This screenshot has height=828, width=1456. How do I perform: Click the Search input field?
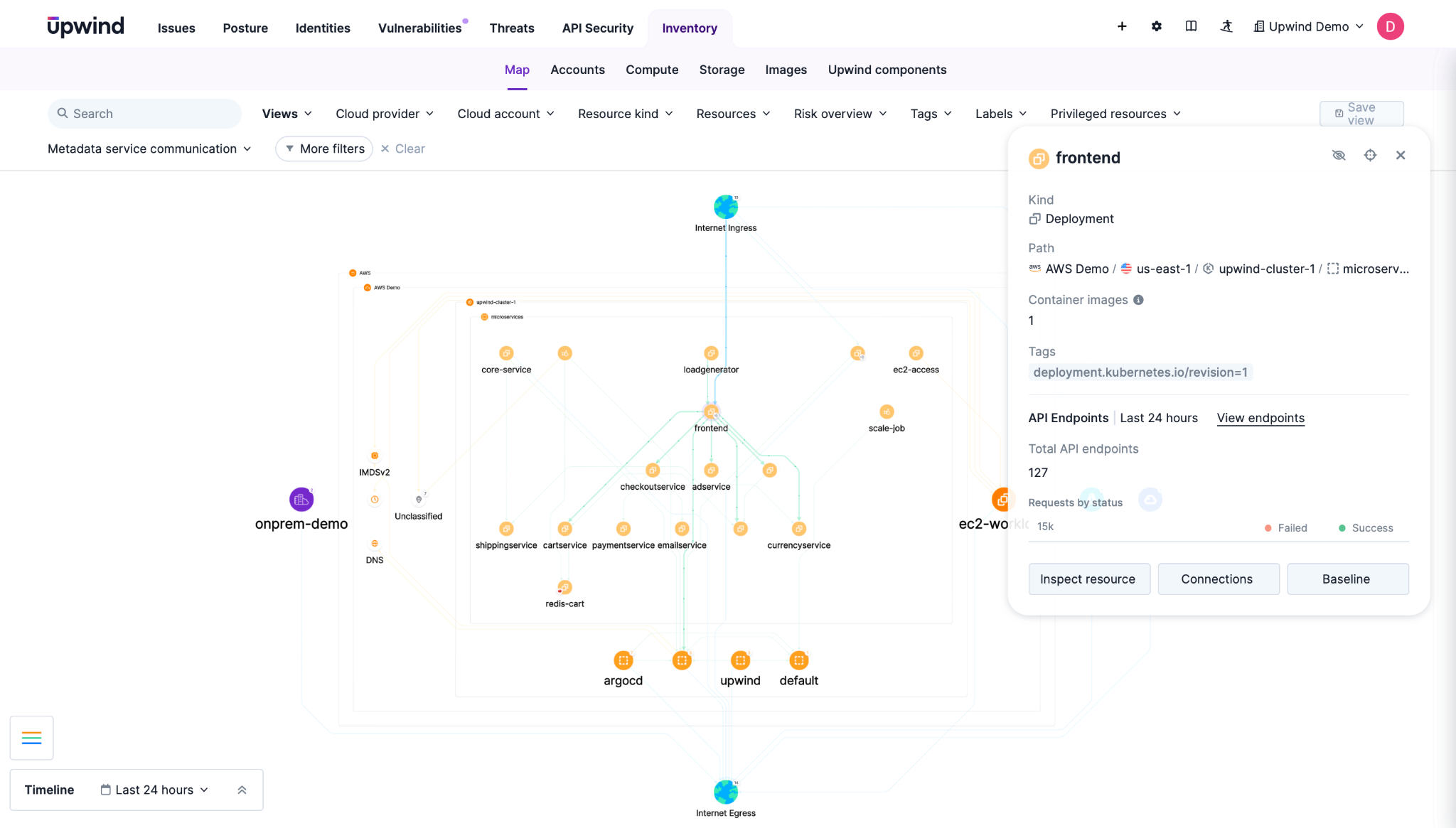click(143, 113)
